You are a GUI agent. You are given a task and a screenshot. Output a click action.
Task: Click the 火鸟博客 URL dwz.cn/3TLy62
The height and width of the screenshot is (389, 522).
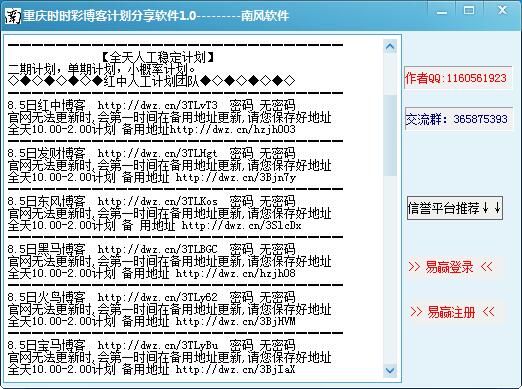point(157,297)
